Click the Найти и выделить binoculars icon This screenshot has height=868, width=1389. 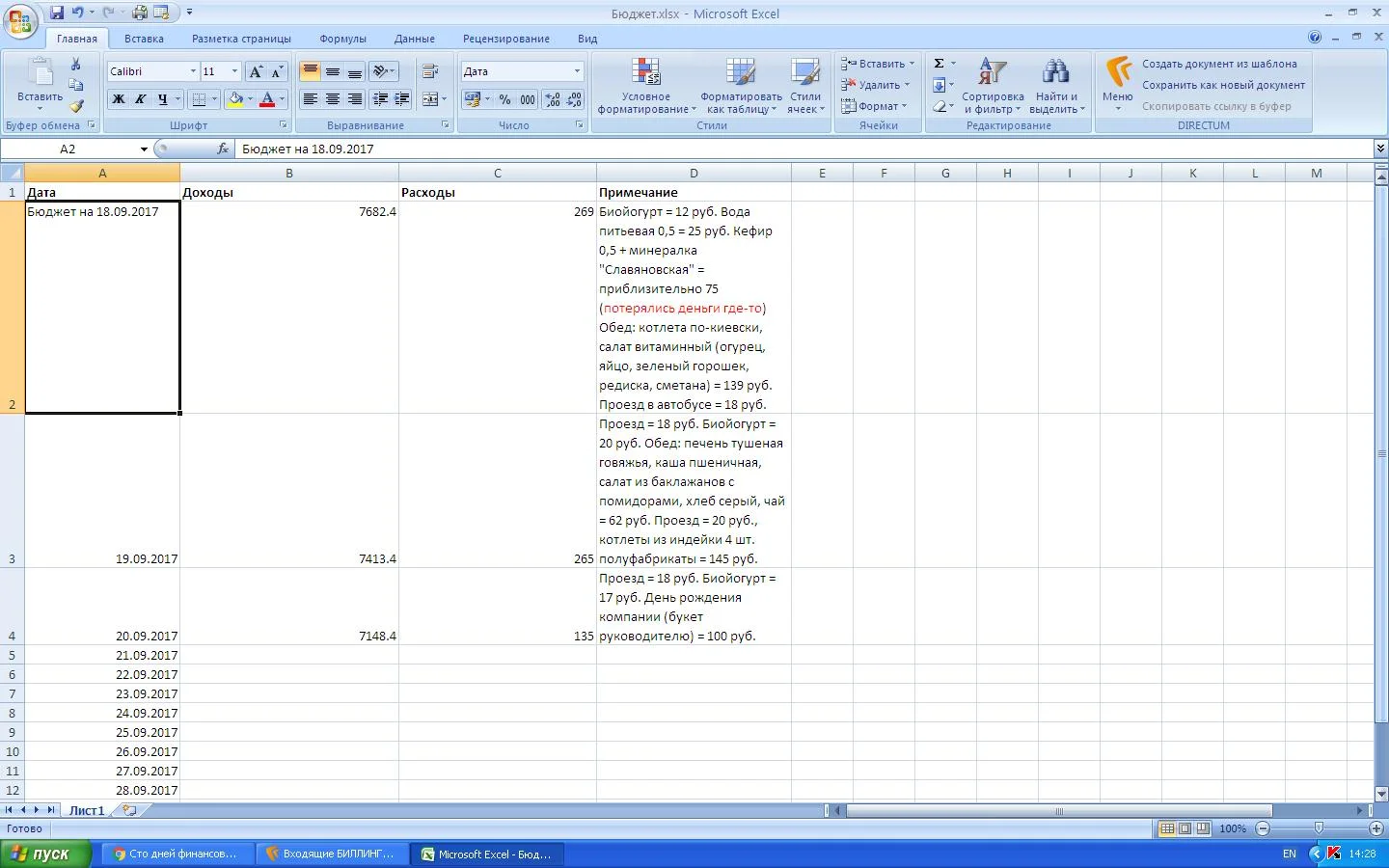point(1056,87)
